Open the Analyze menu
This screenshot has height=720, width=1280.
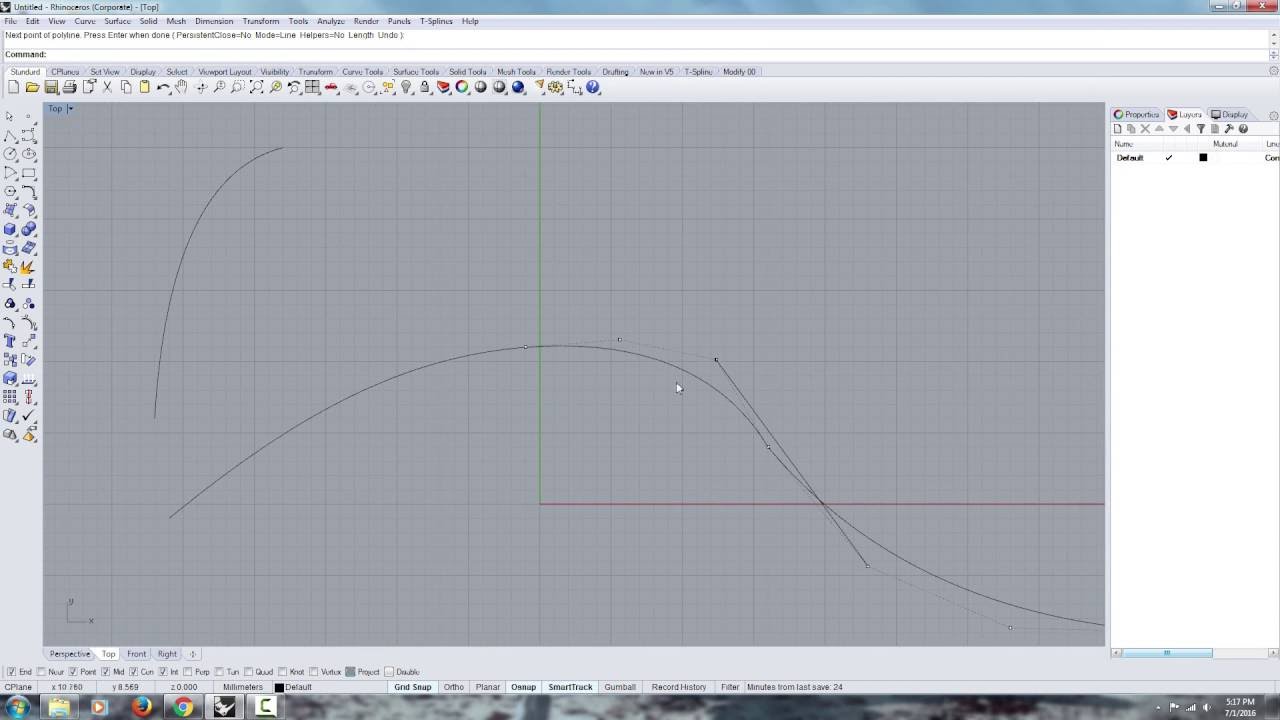click(331, 21)
